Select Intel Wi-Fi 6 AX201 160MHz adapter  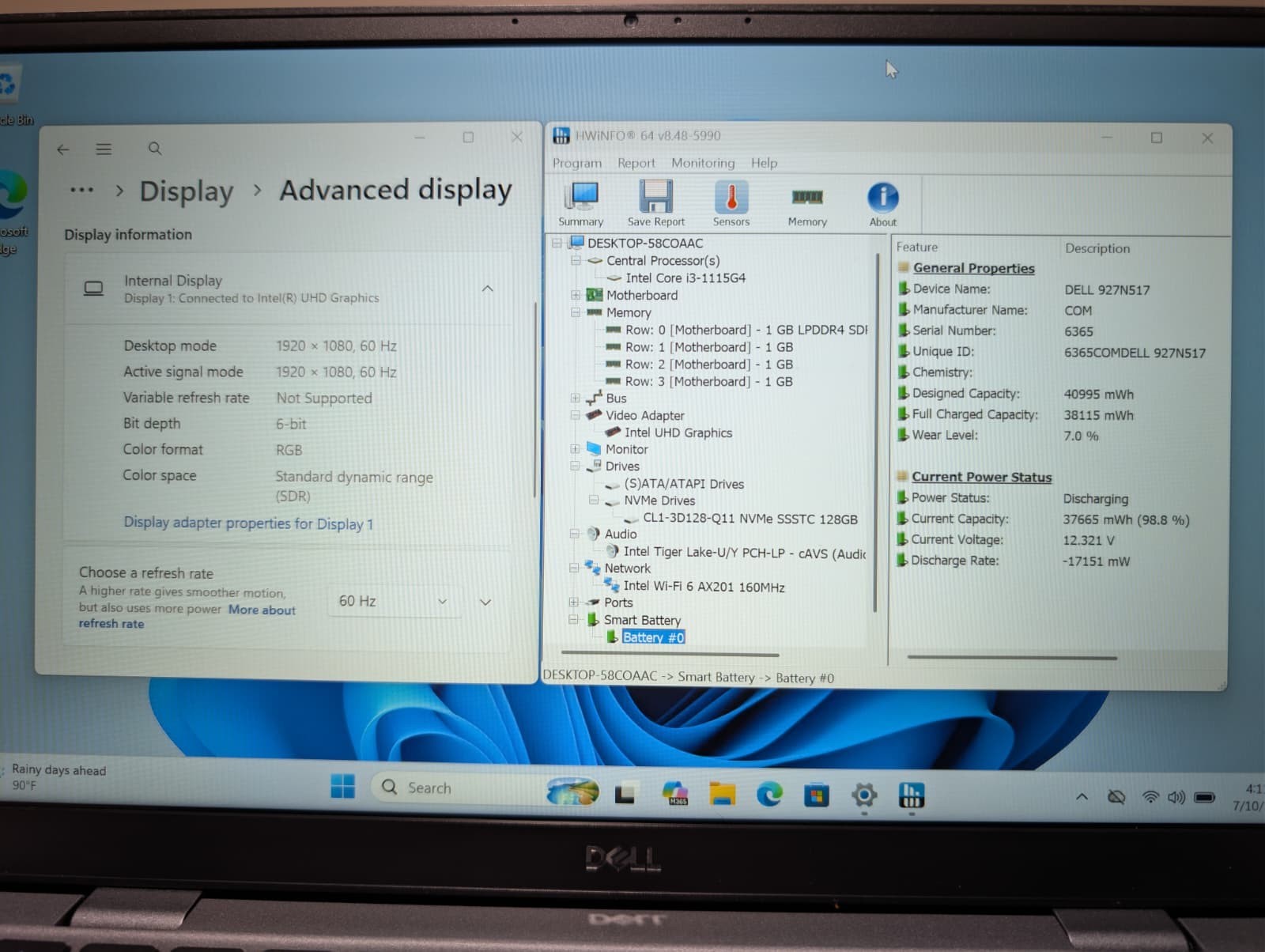[x=704, y=586]
